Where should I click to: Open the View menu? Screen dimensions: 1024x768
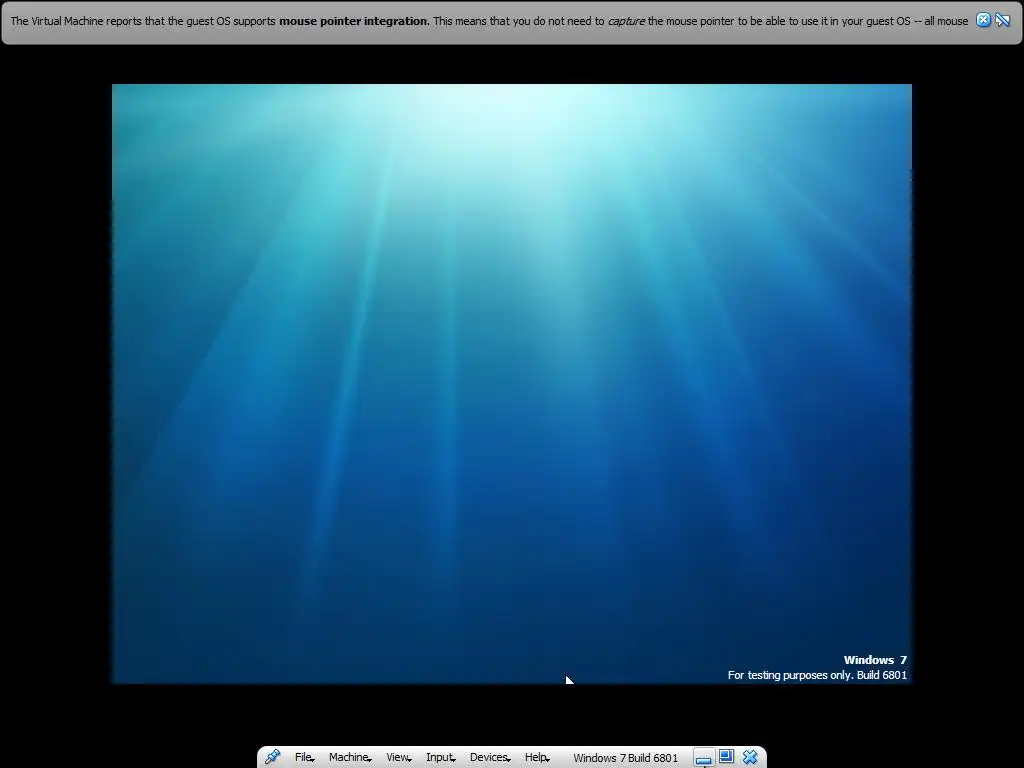398,757
